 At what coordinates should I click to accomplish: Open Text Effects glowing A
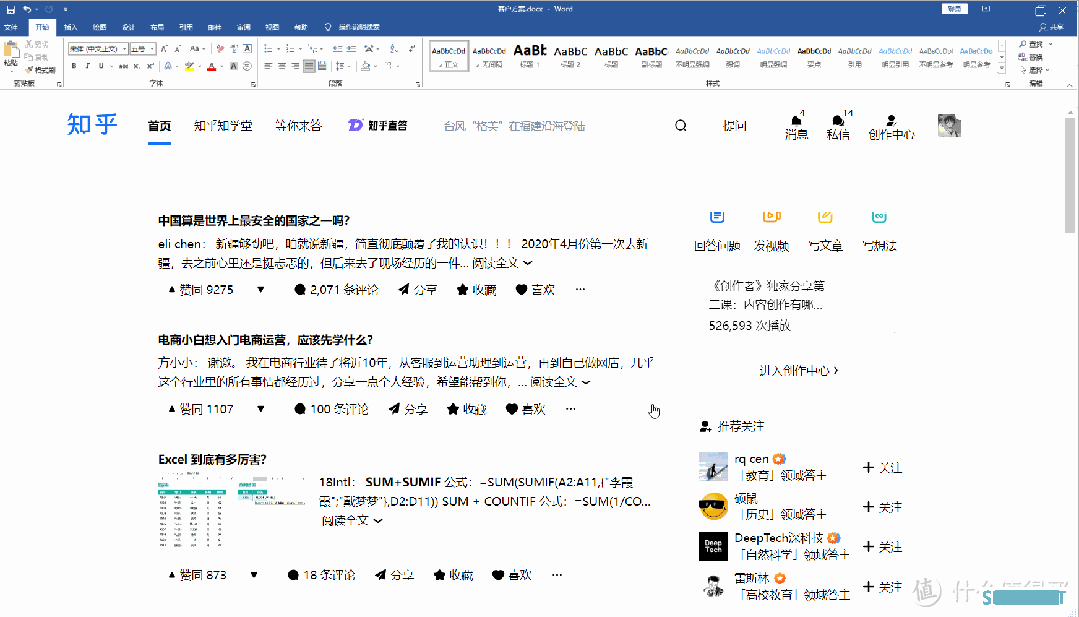click(168, 66)
